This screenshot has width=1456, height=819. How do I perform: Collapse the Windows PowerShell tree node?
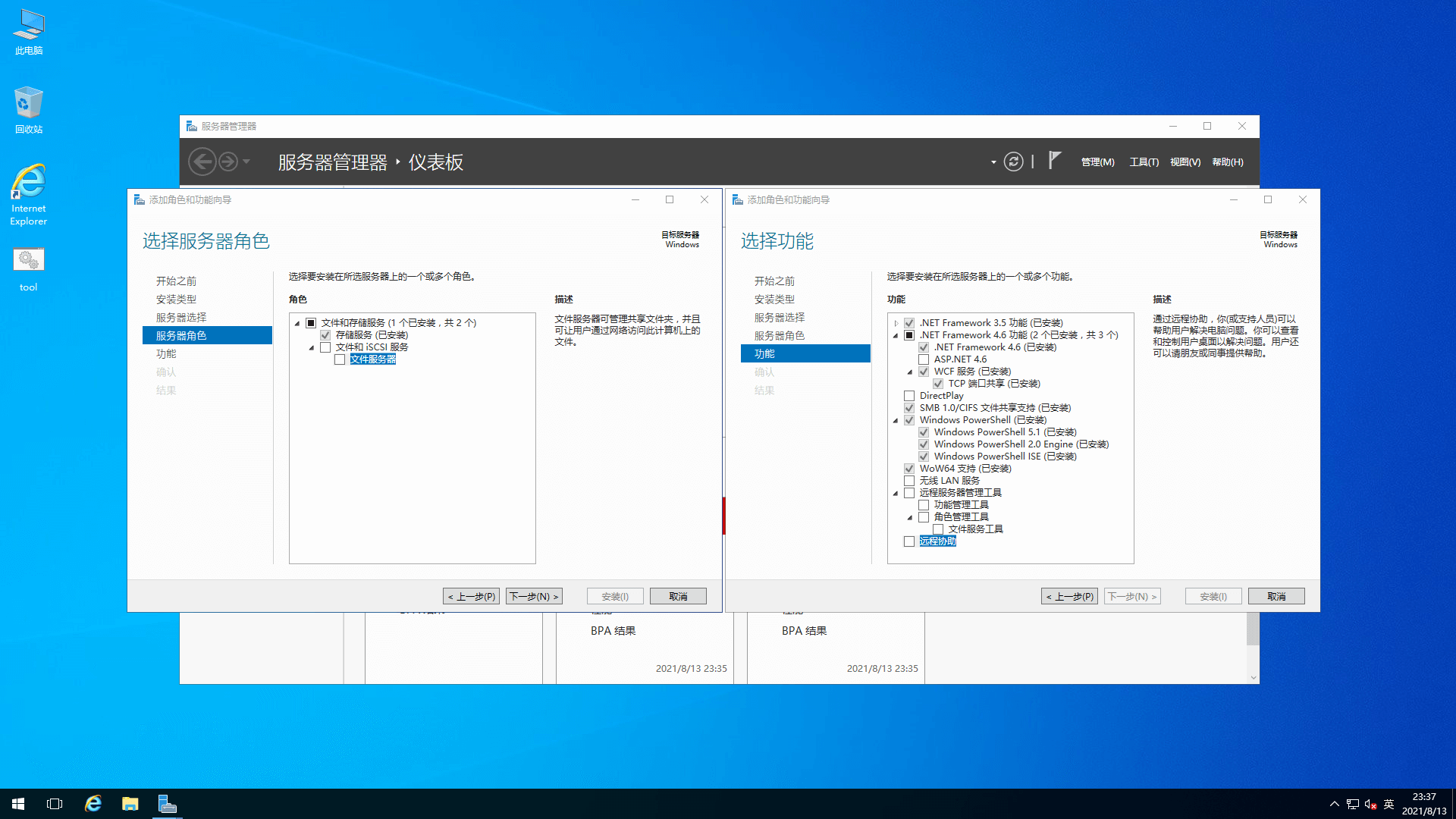(896, 420)
